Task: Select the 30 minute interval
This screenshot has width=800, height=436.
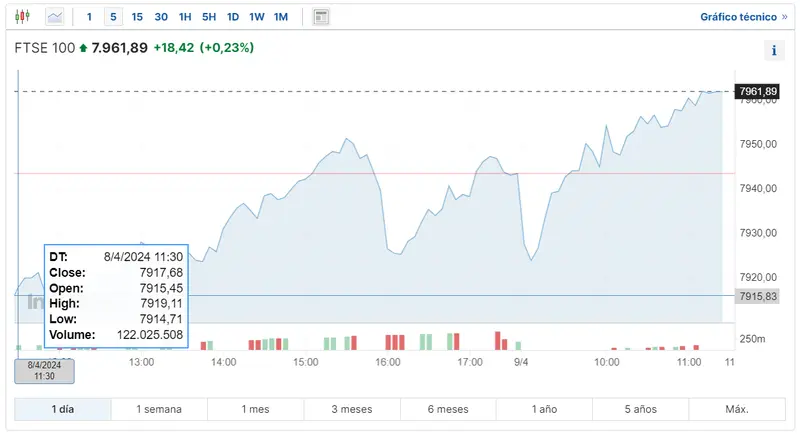Action: point(161,17)
